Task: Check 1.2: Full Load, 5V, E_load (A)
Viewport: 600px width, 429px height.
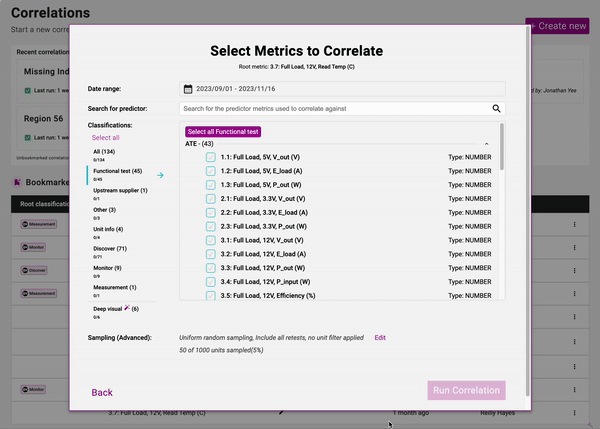Action: pyautogui.click(x=211, y=171)
